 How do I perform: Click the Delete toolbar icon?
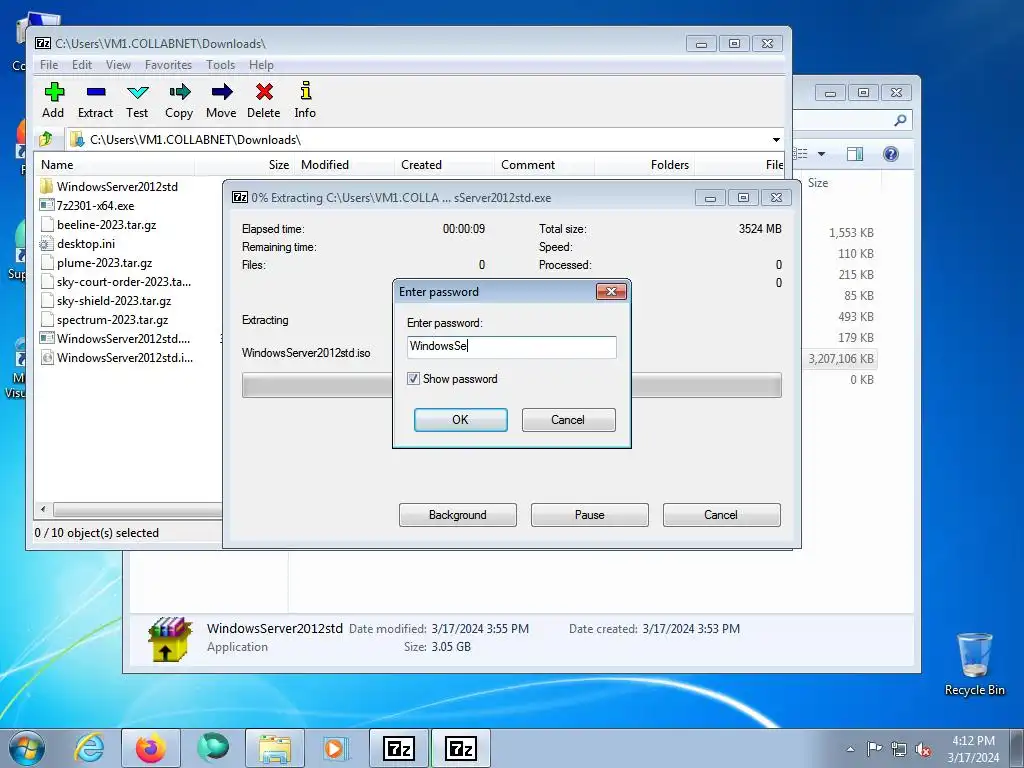tap(264, 92)
